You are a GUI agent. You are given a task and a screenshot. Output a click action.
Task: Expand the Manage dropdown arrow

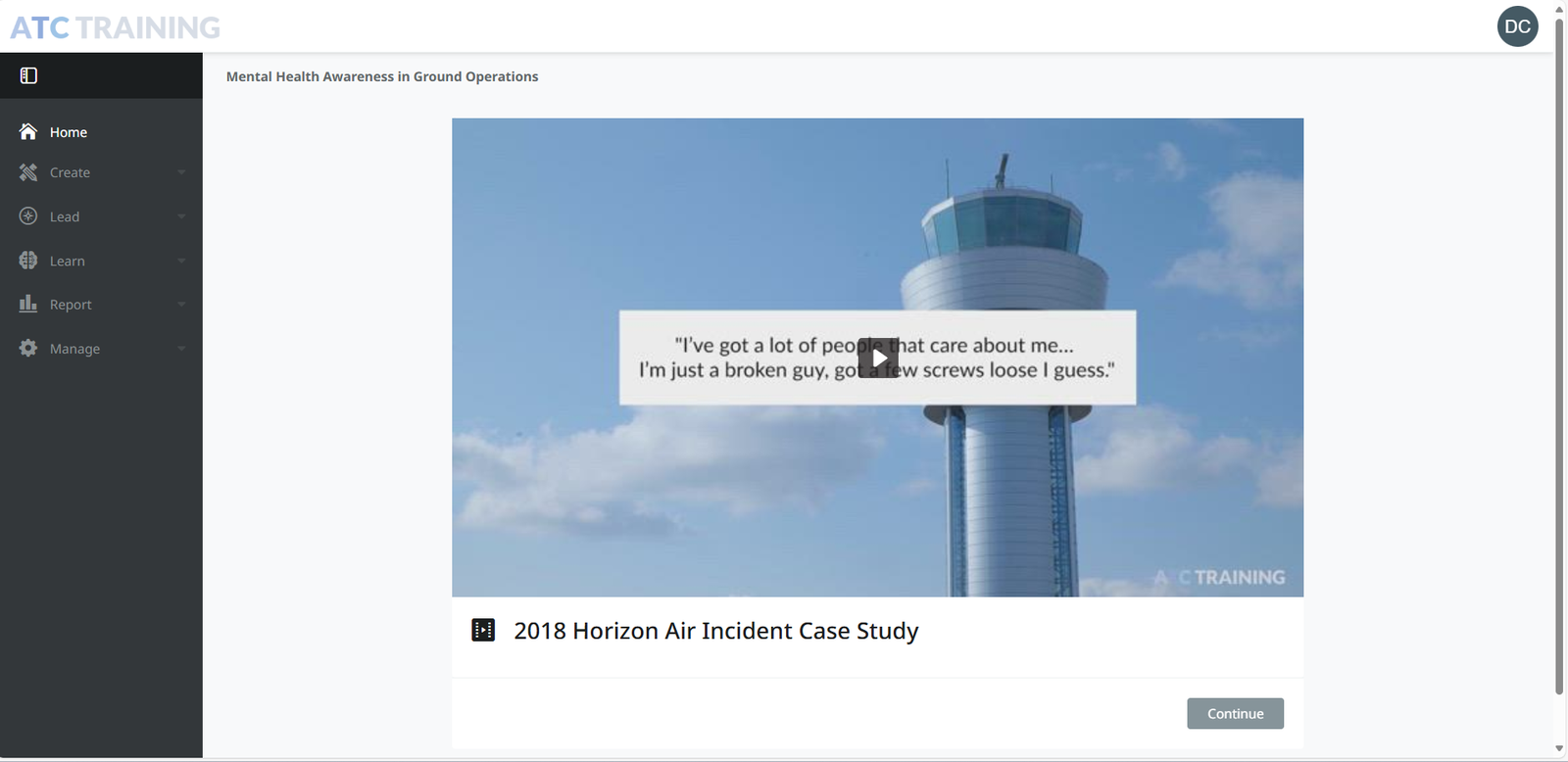point(181,349)
